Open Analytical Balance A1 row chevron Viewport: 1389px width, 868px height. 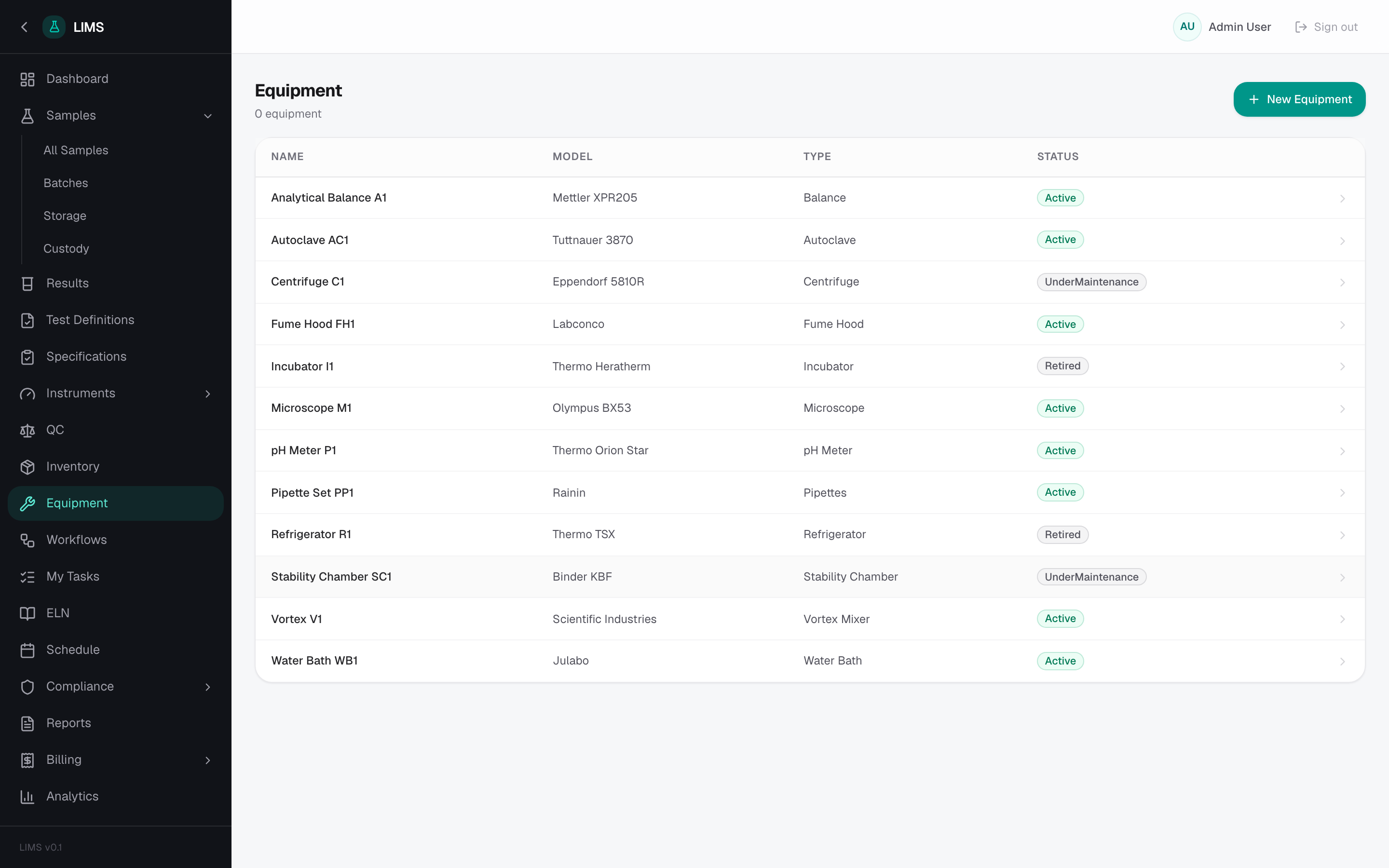point(1343,199)
